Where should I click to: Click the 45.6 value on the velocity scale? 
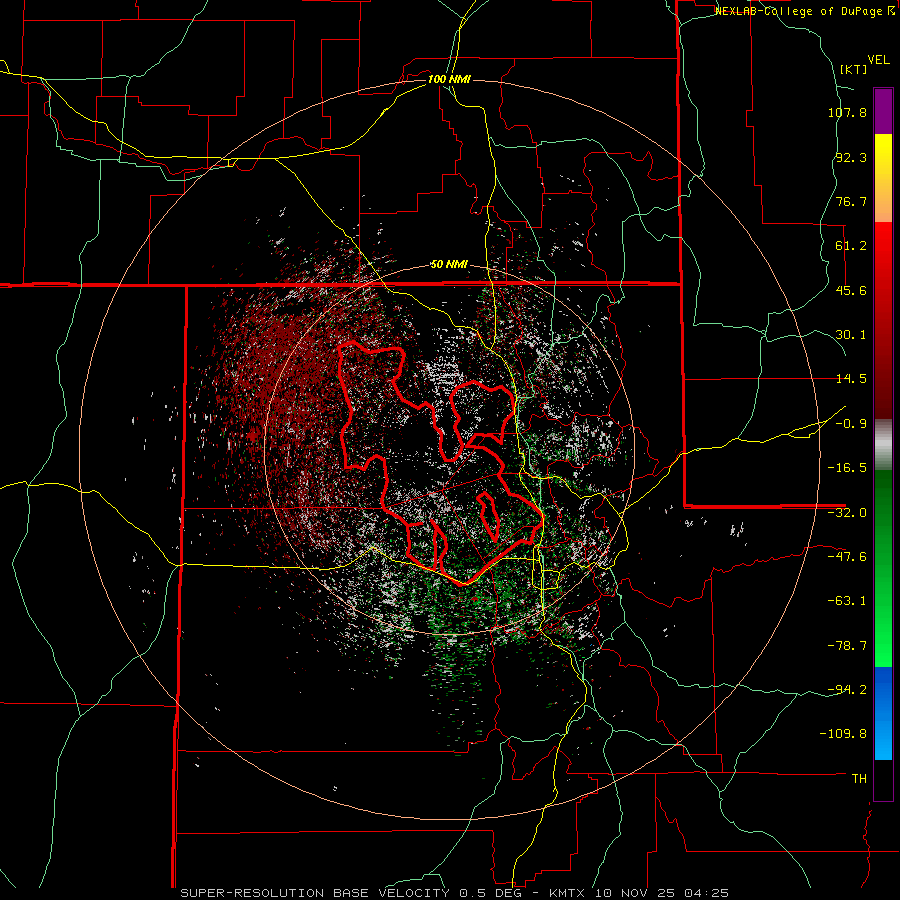click(851, 290)
